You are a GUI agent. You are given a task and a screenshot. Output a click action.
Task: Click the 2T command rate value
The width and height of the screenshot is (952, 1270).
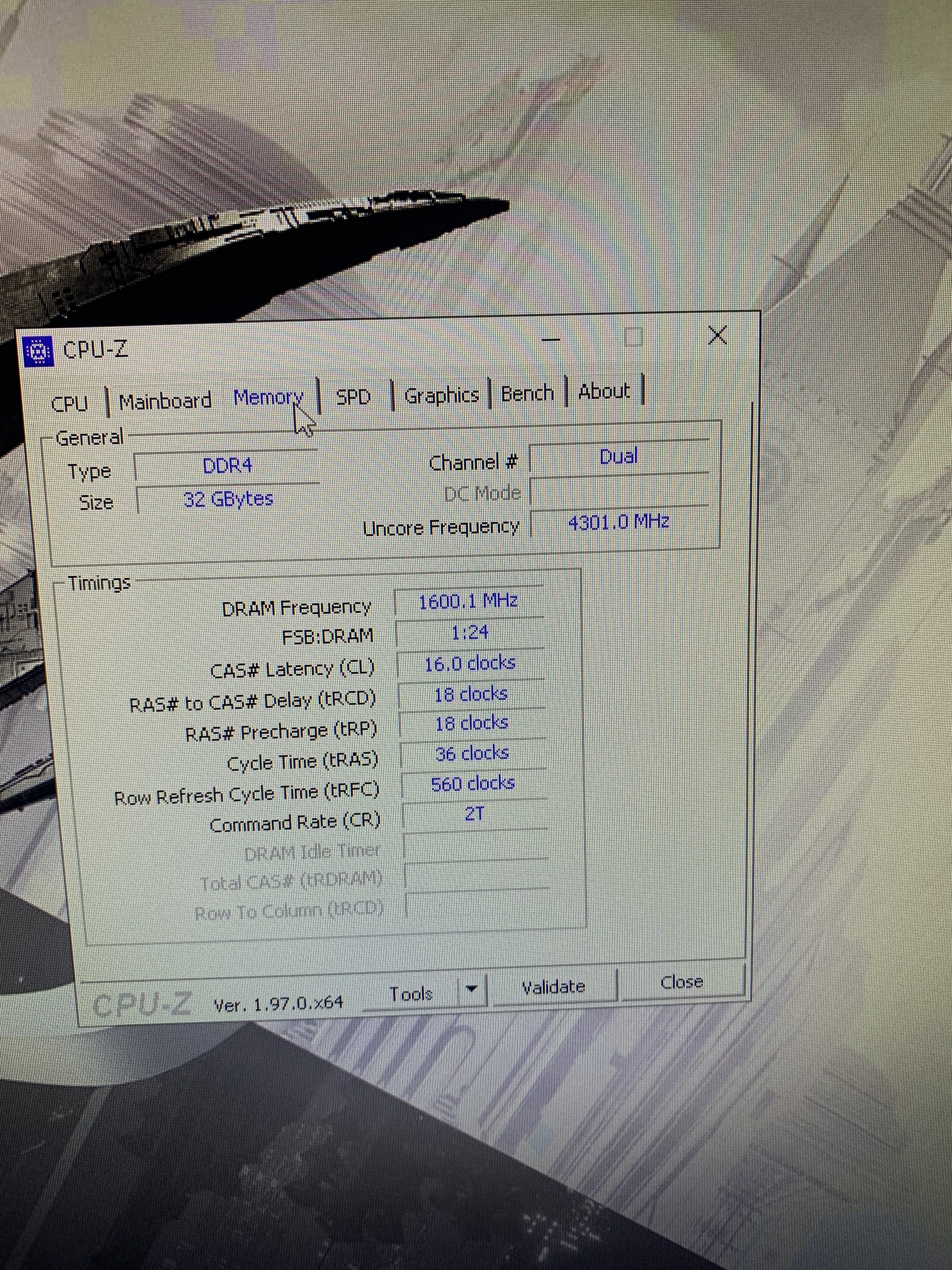(x=474, y=814)
